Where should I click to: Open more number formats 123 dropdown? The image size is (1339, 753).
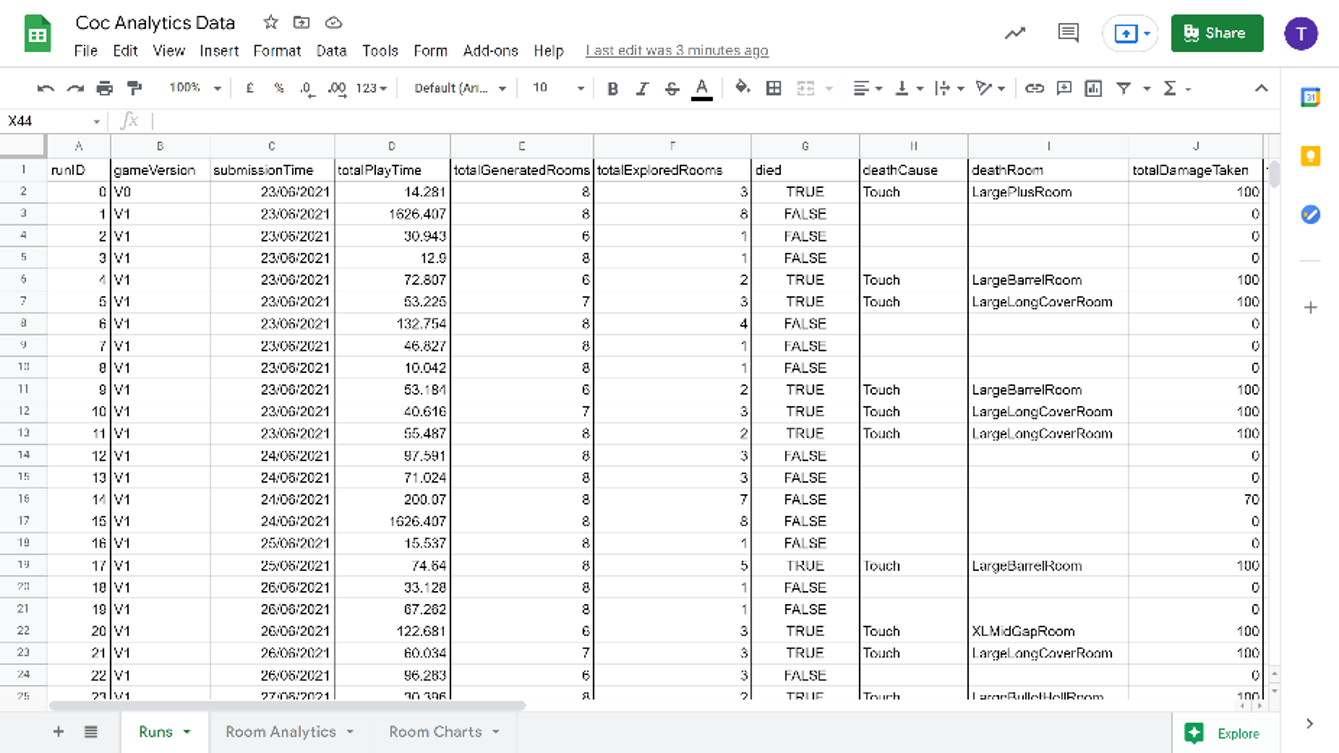coord(371,88)
